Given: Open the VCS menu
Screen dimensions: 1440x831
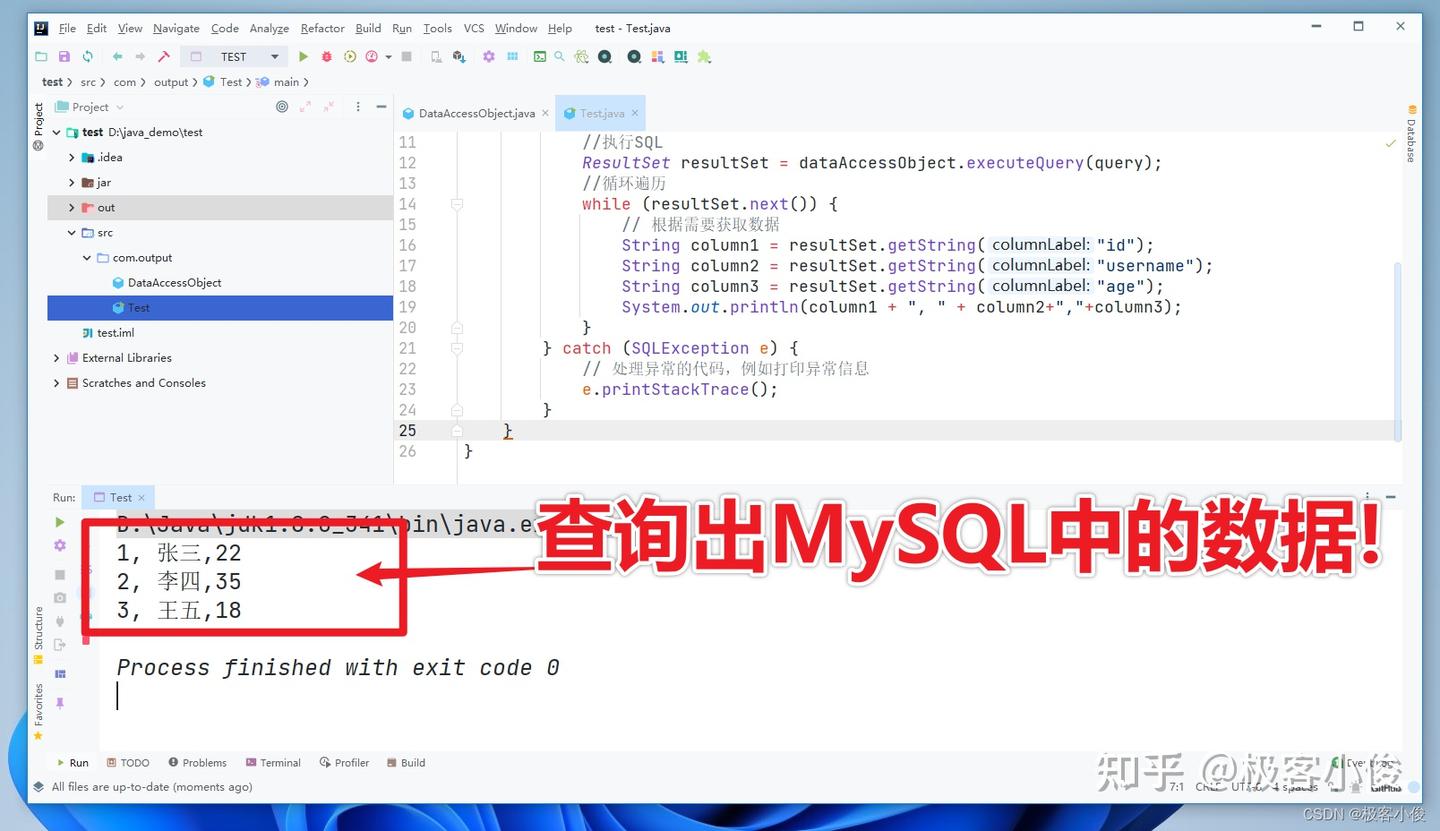Looking at the screenshot, I should coord(473,28).
